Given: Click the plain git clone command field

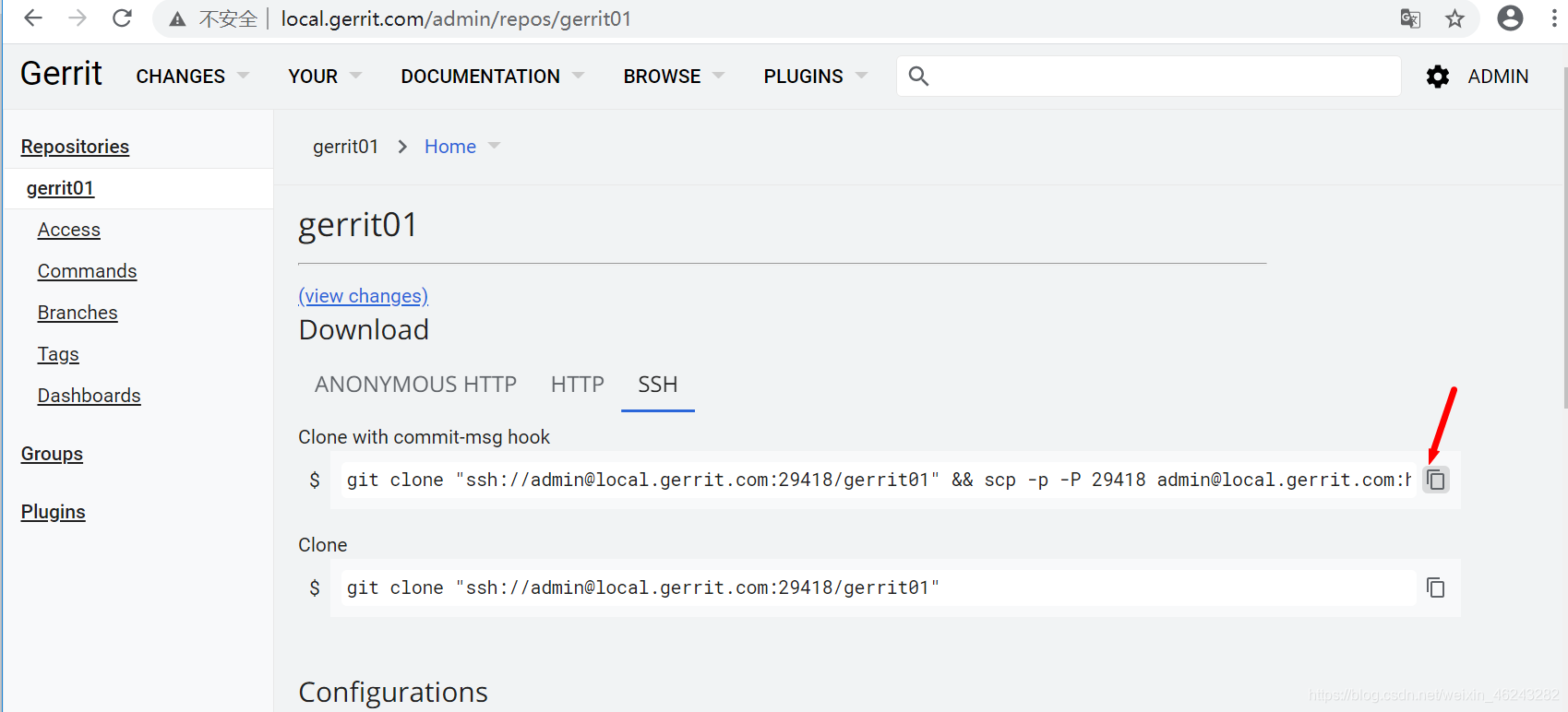Looking at the screenshot, I should coord(878,587).
